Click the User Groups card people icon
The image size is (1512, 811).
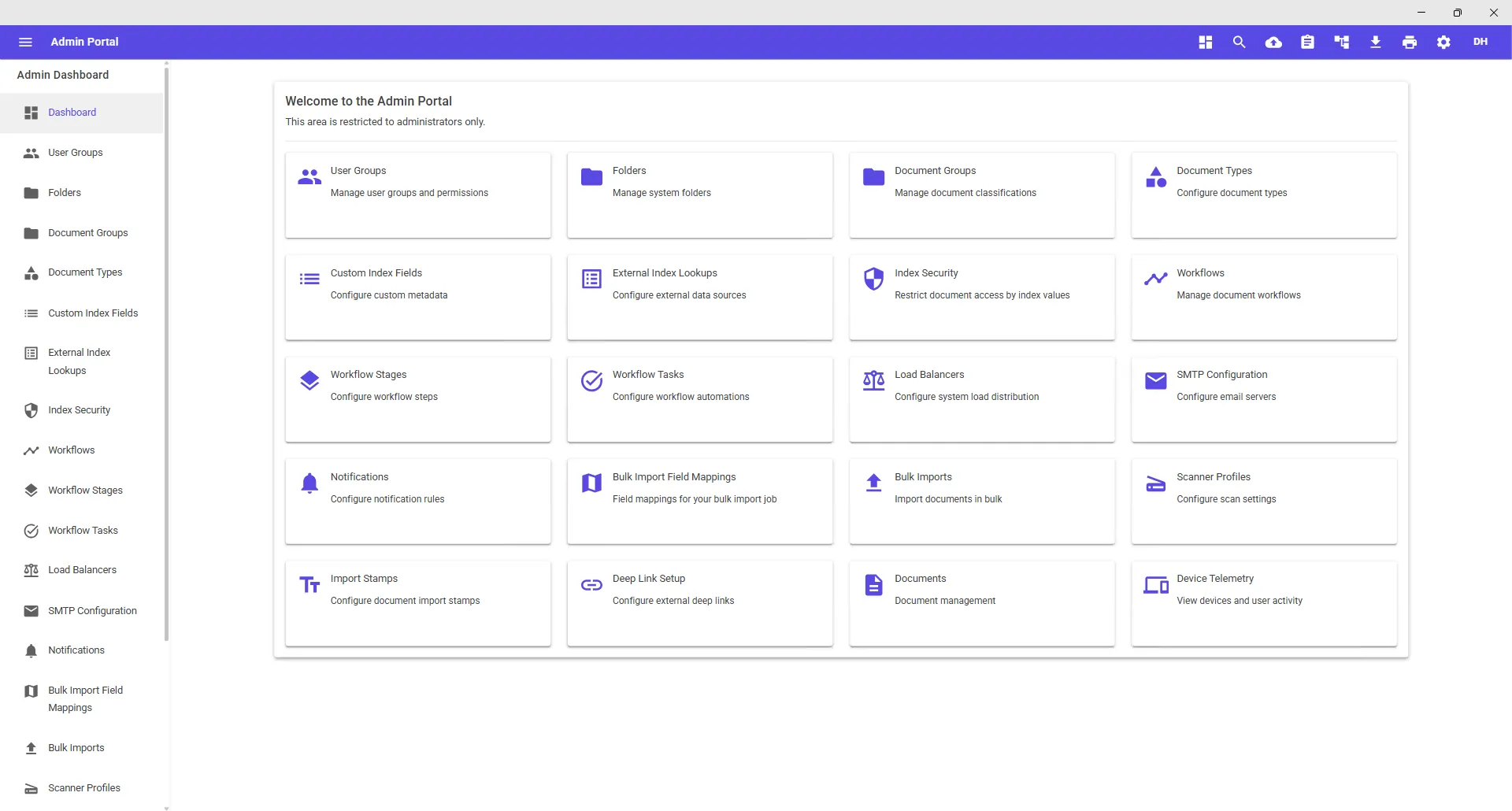coord(309,177)
